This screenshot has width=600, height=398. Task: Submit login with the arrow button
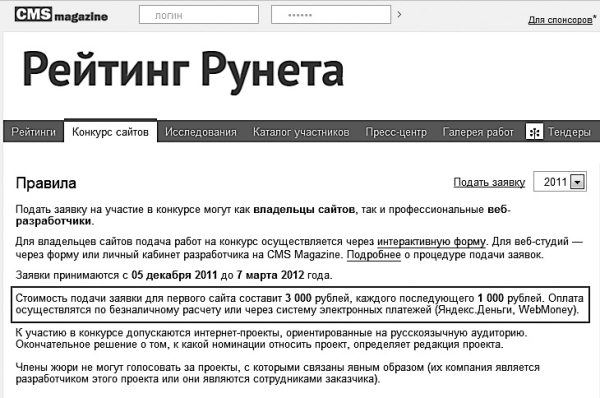click(x=399, y=15)
